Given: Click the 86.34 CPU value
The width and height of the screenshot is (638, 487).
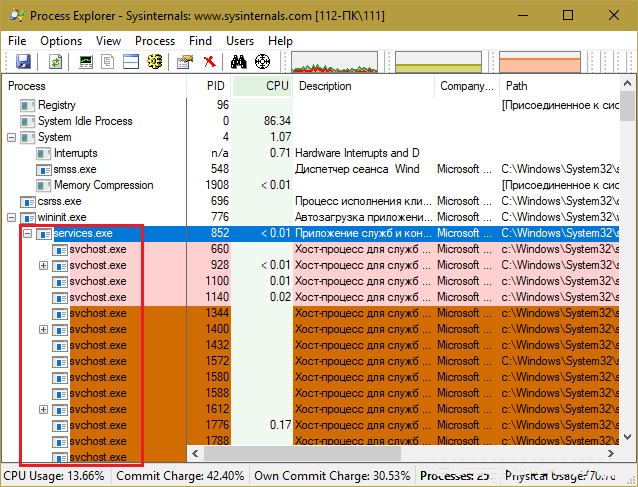Looking at the screenshot, I should click(x=277, y=121).
